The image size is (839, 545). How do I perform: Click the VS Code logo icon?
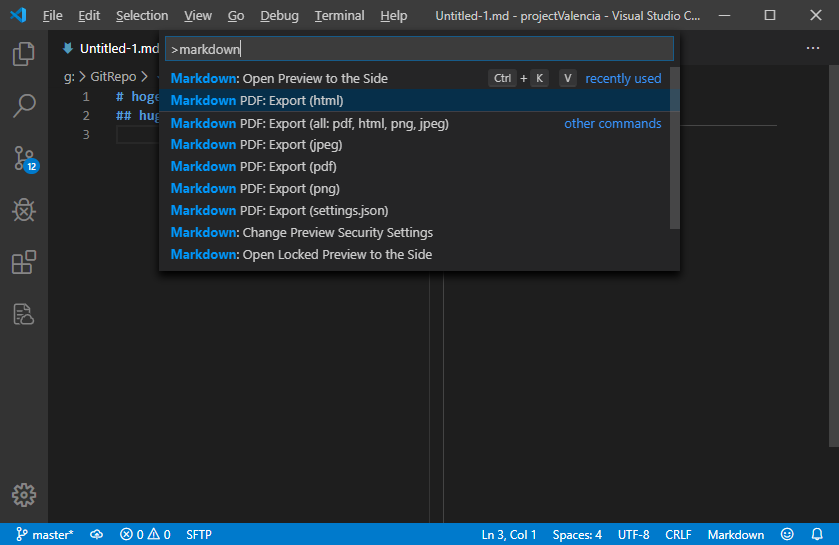[x=18, y=15]
